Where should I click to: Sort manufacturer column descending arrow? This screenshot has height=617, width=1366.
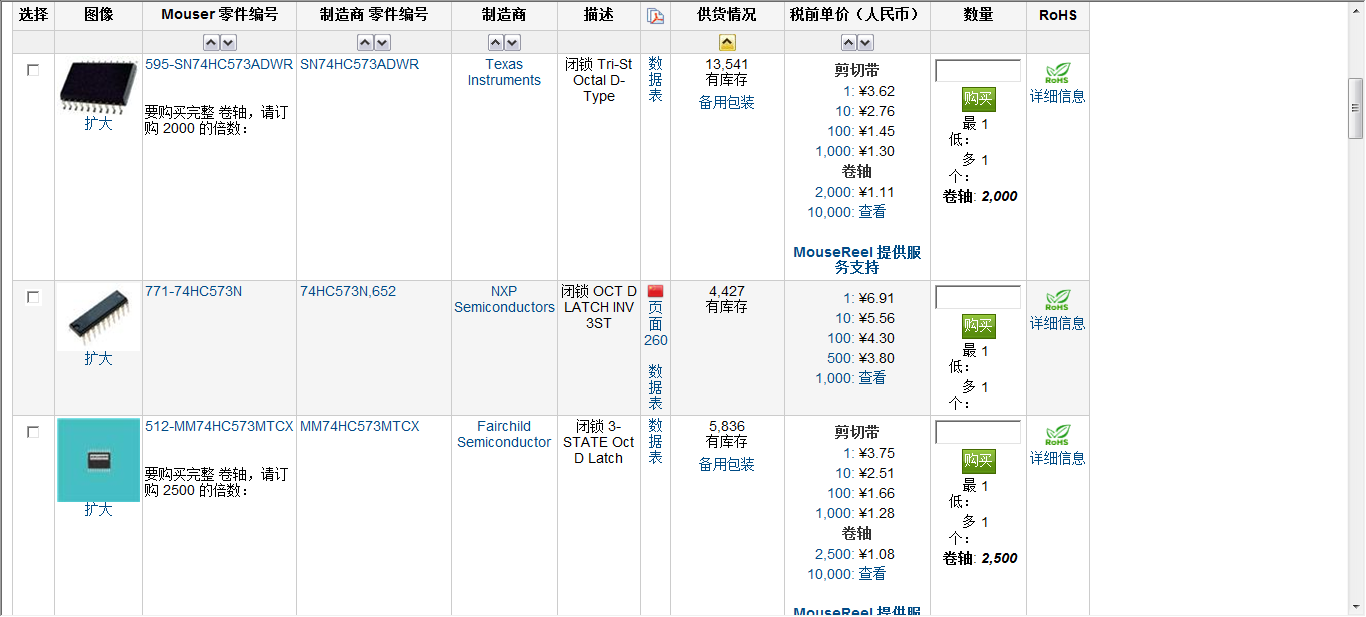click(x=512, y=43)
